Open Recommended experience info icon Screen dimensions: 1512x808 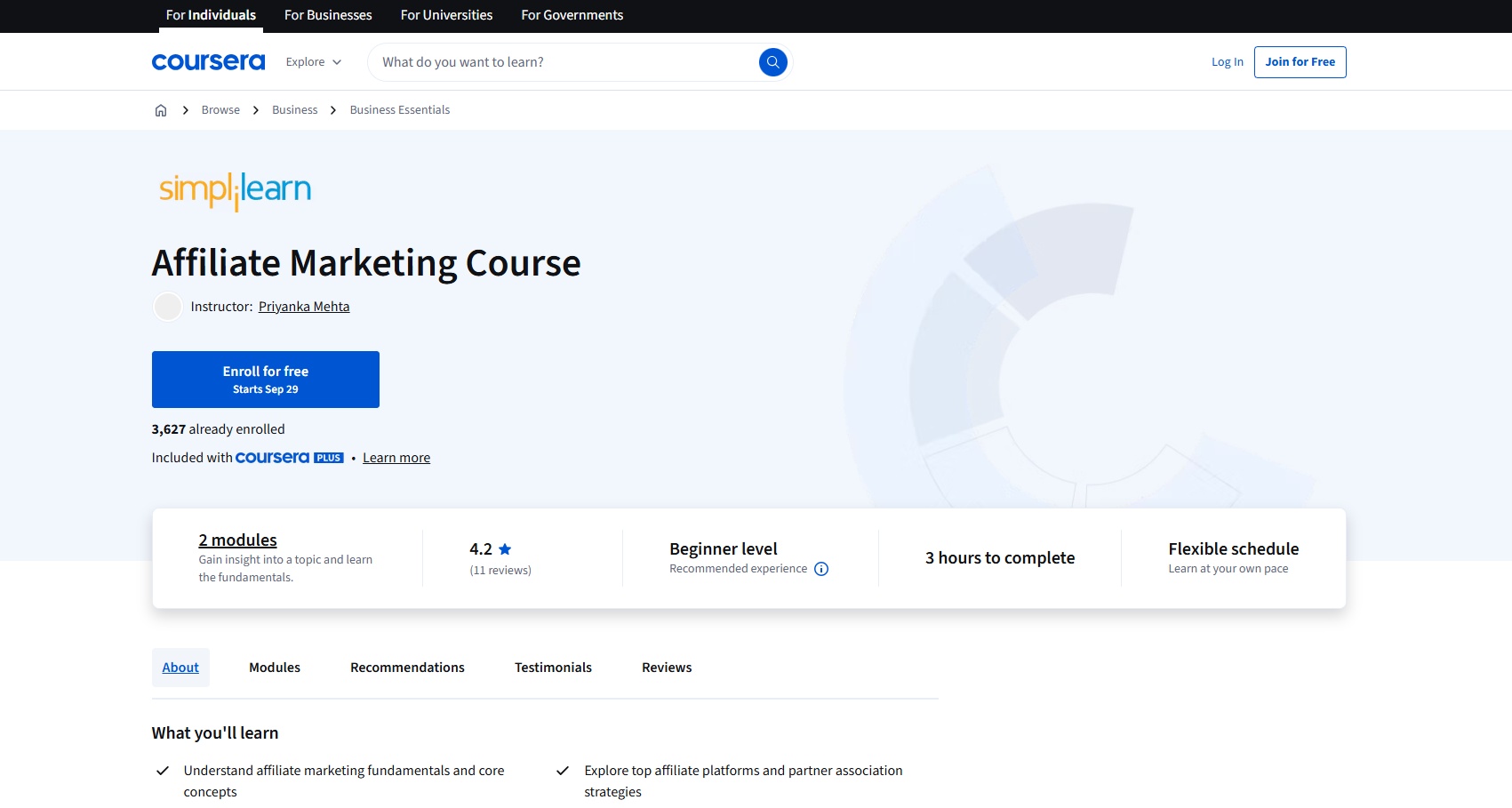(821, 569)
